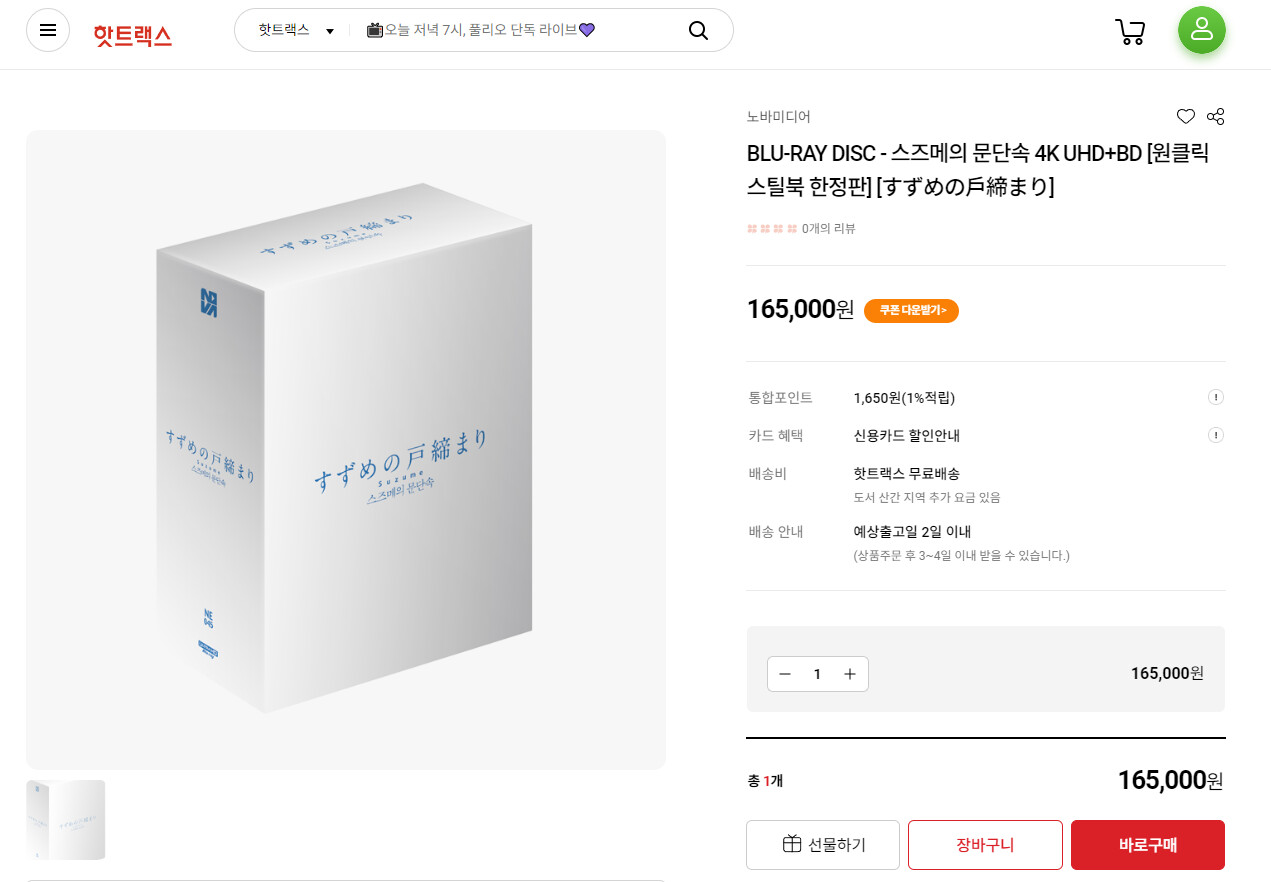Click the 쿠폰 다운받기 button
Screen dimensions: 1271x882
click(911, 311)
